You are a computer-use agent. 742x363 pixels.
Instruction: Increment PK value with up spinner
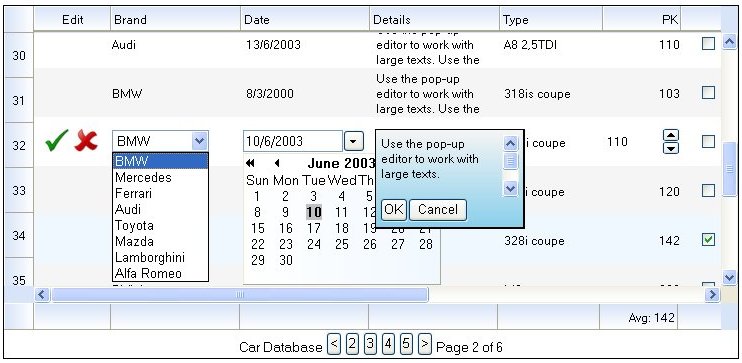[x=671, y=136]
